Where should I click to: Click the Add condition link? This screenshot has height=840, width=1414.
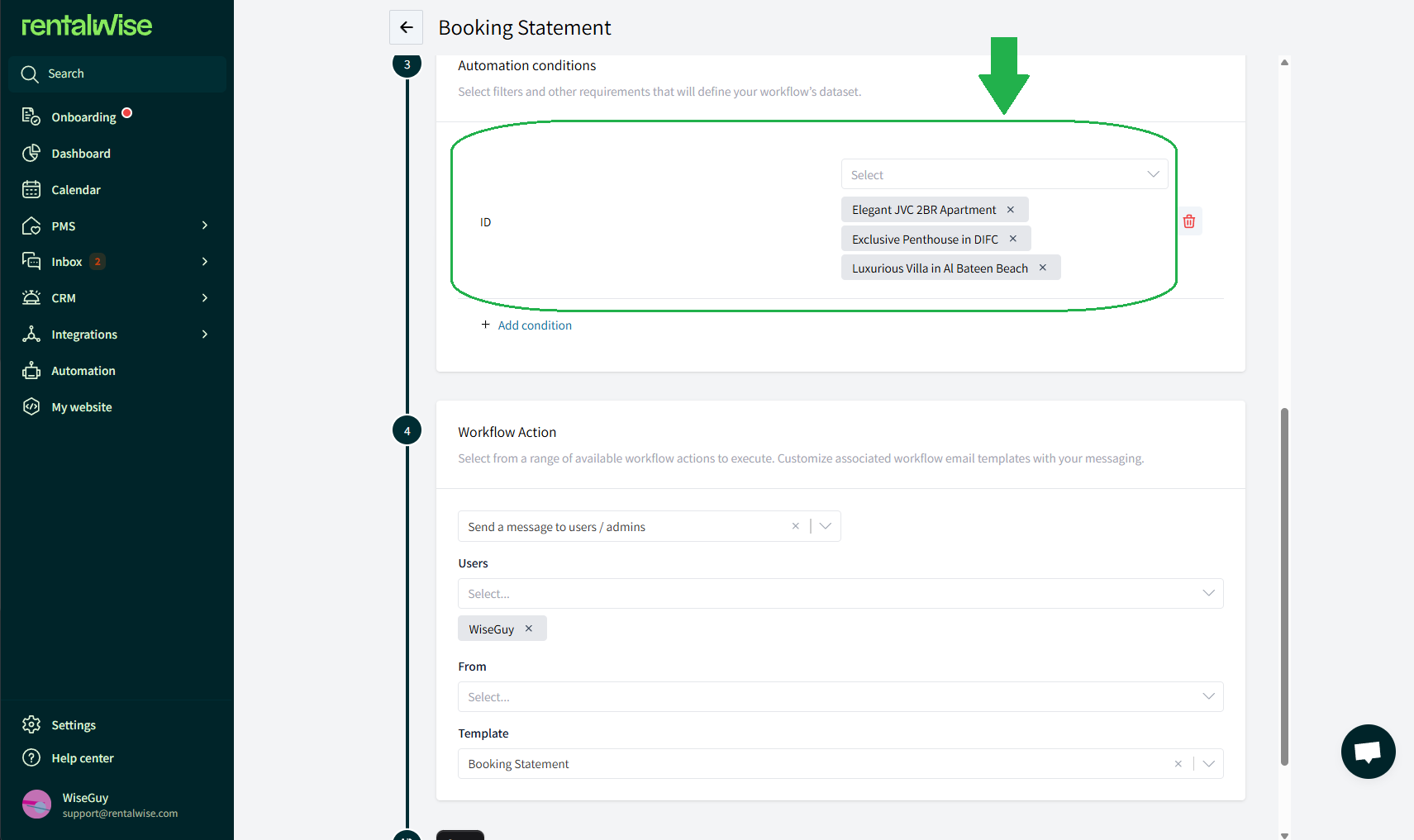535,325
